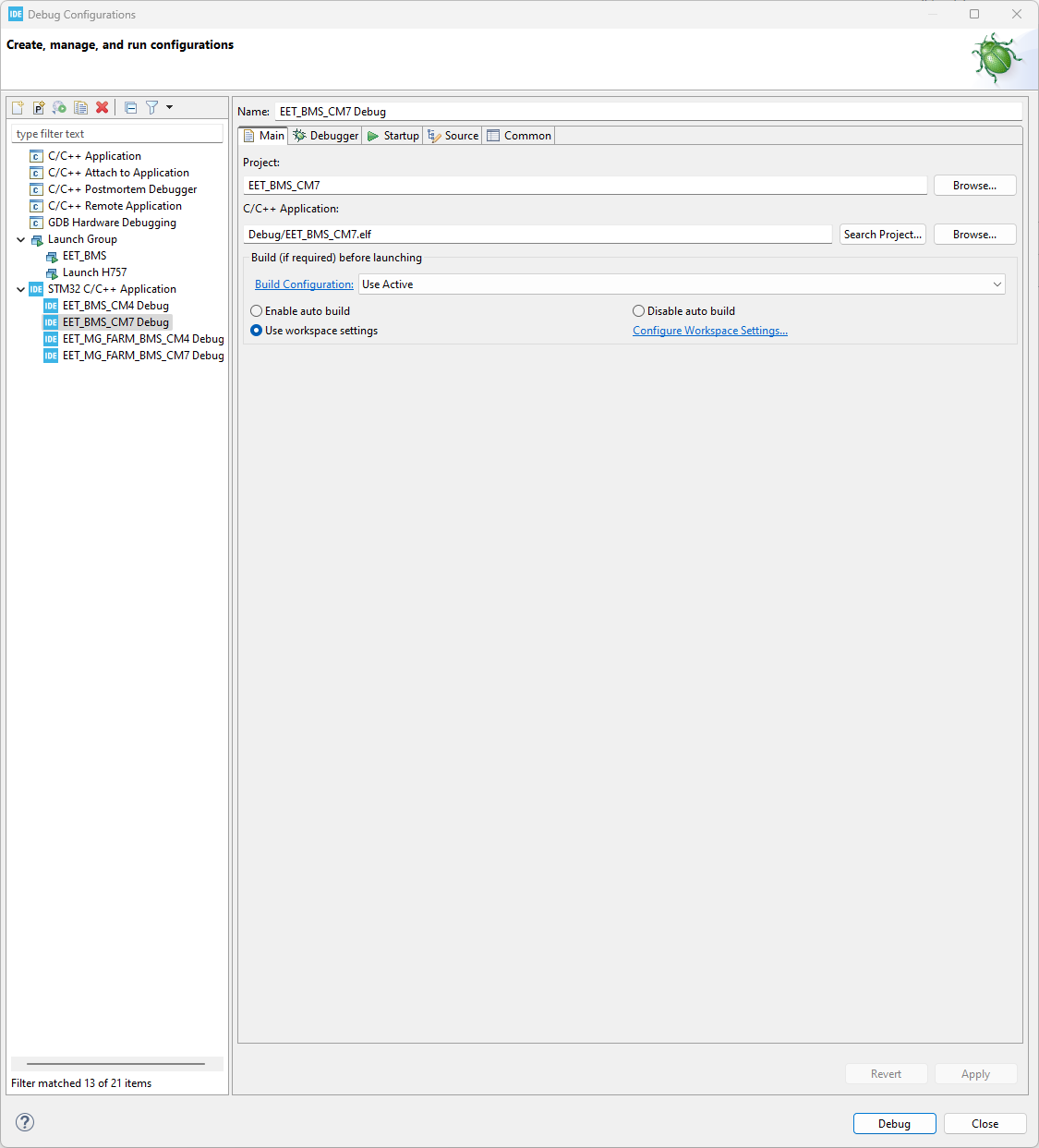Click Browse button for C/C++ Application
The height and width of the screenshot is (1148, 1039).
point(974,235)
